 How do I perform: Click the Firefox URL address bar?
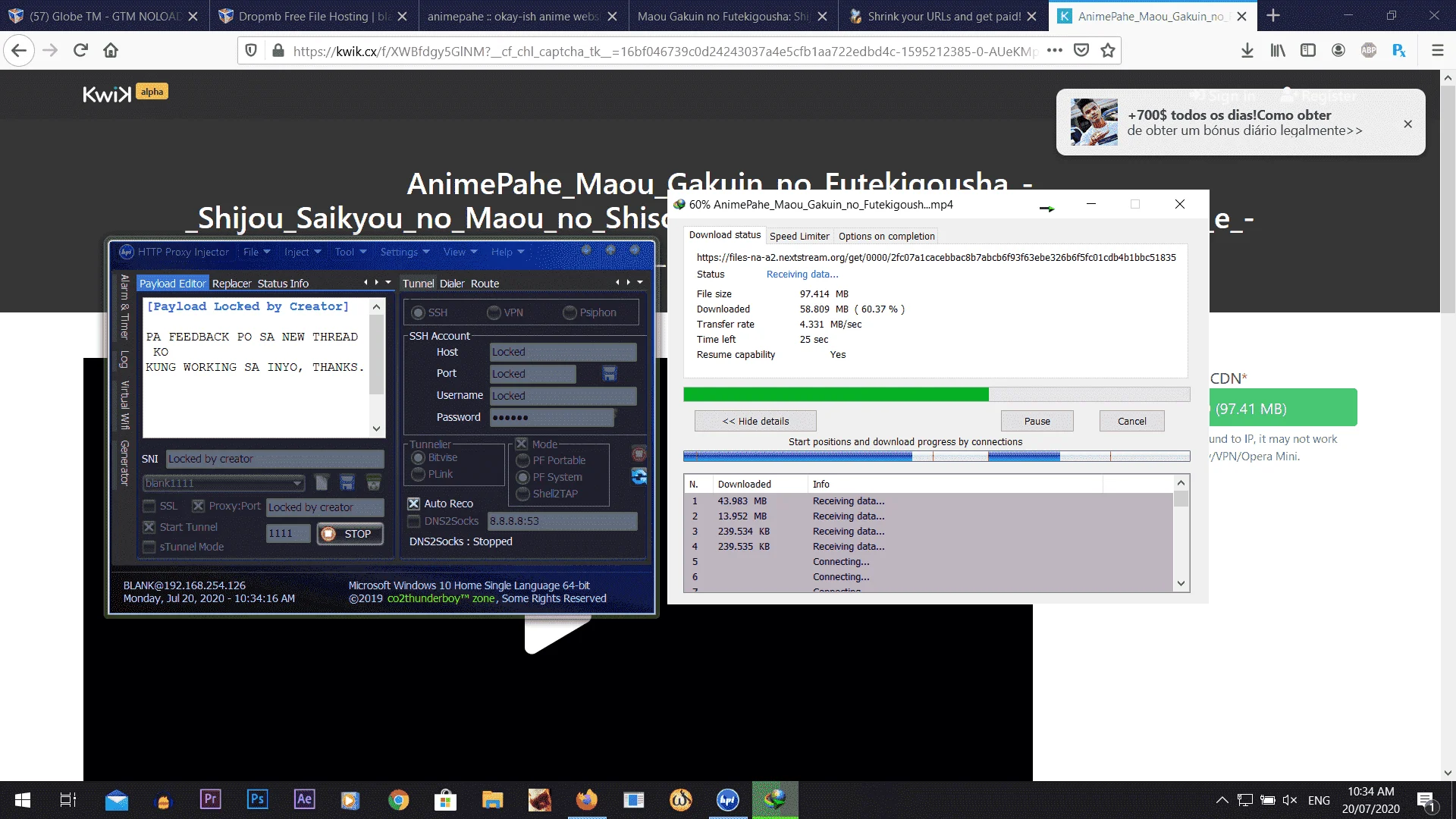(664, 51)
